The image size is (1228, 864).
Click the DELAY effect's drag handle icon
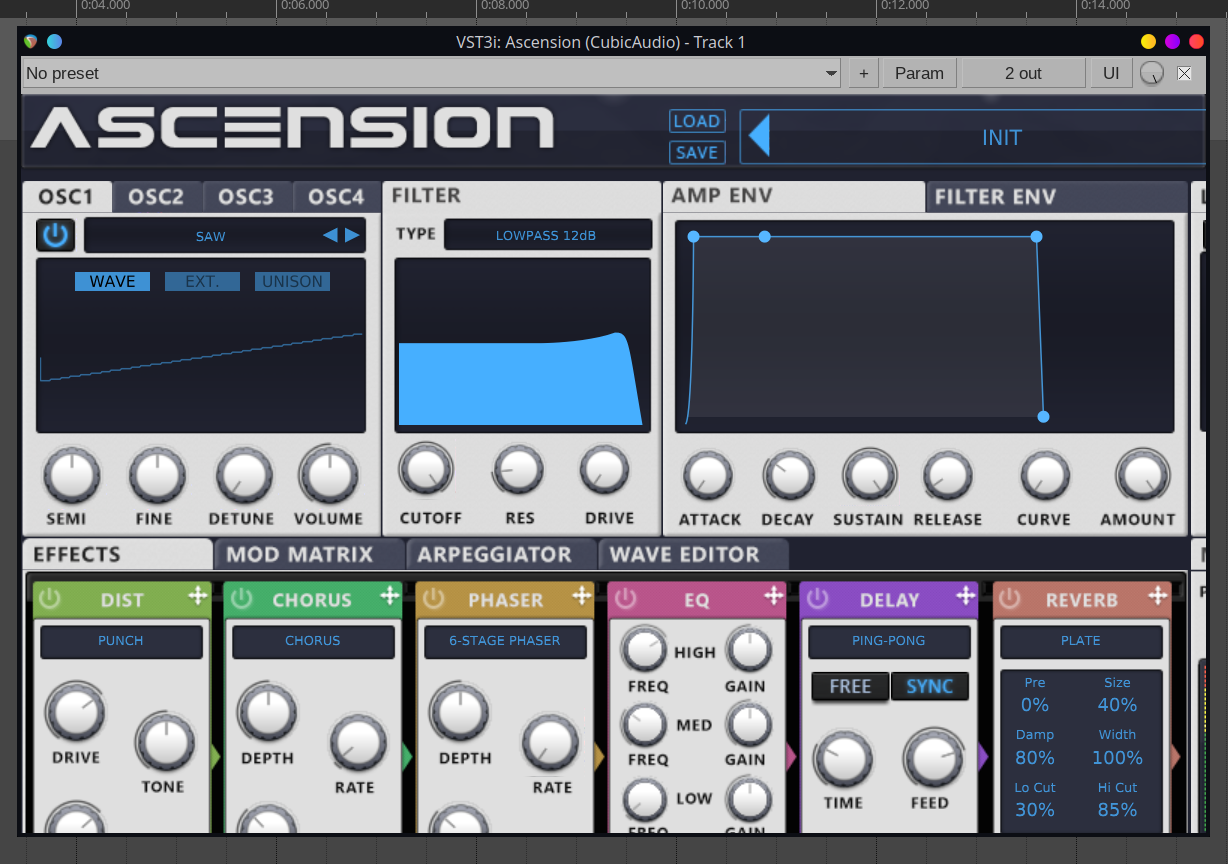tap(967, 598)
